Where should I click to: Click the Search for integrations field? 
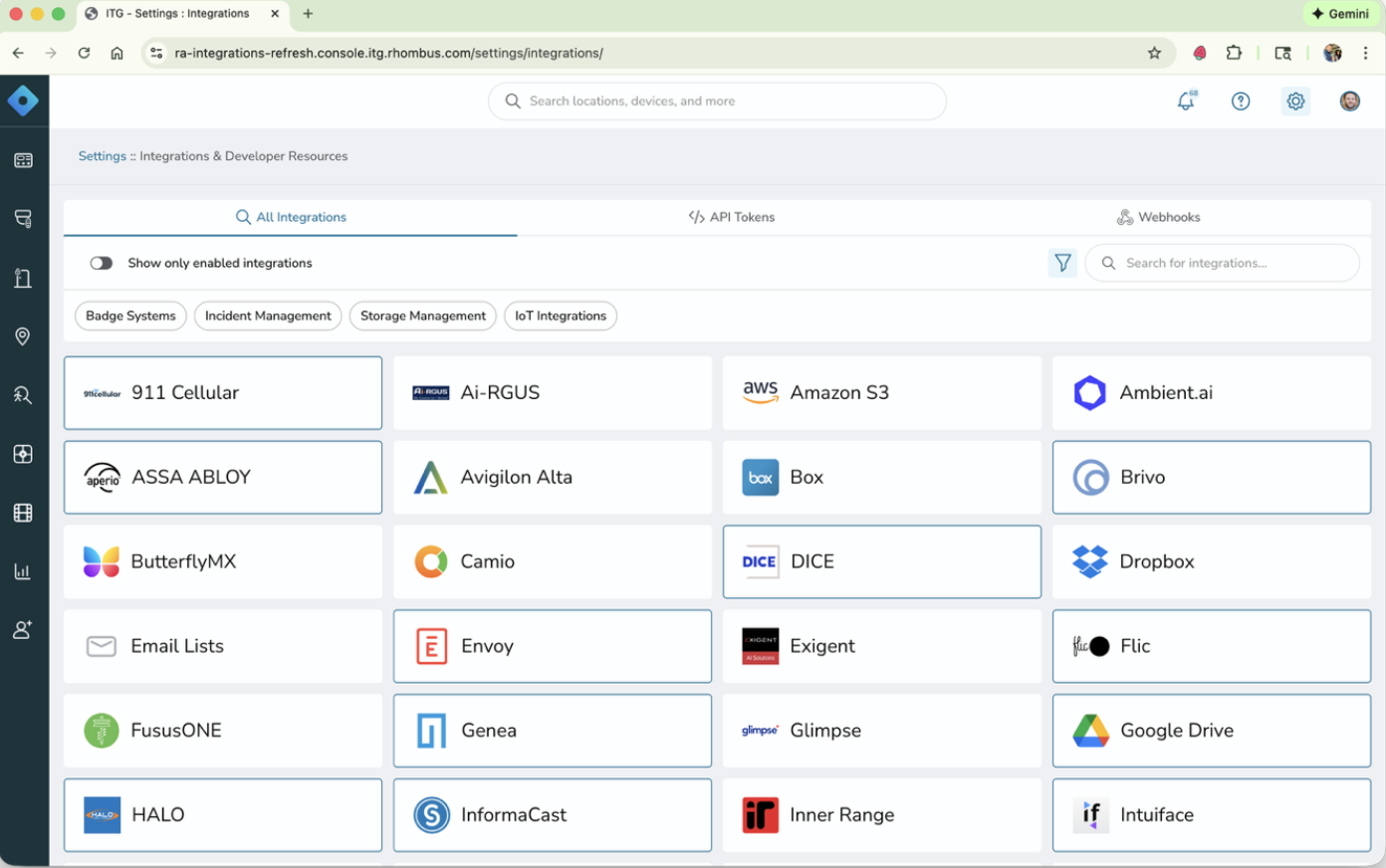1222,263
